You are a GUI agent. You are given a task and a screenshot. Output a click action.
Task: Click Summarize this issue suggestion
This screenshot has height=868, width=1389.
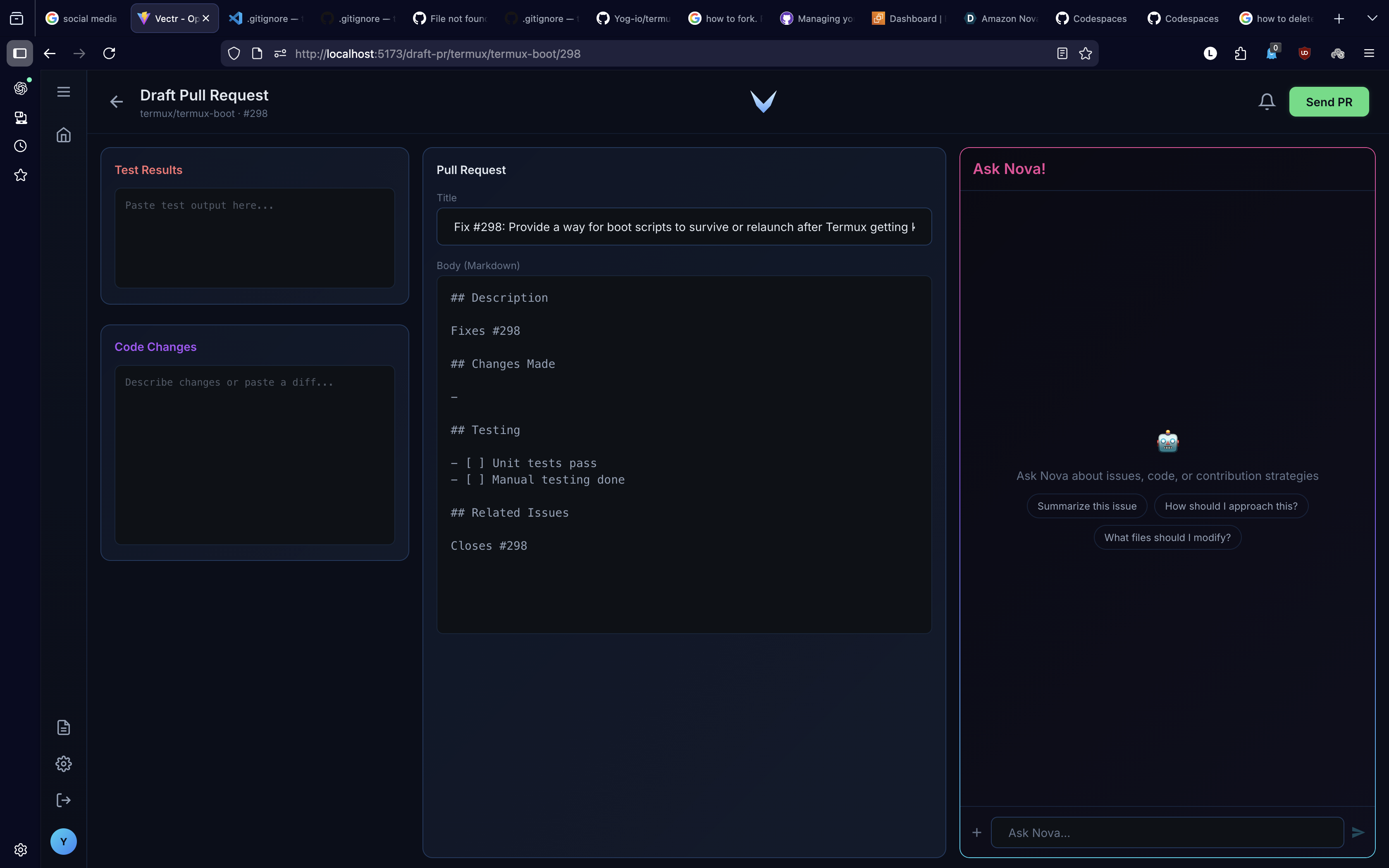click(1086, 506)
